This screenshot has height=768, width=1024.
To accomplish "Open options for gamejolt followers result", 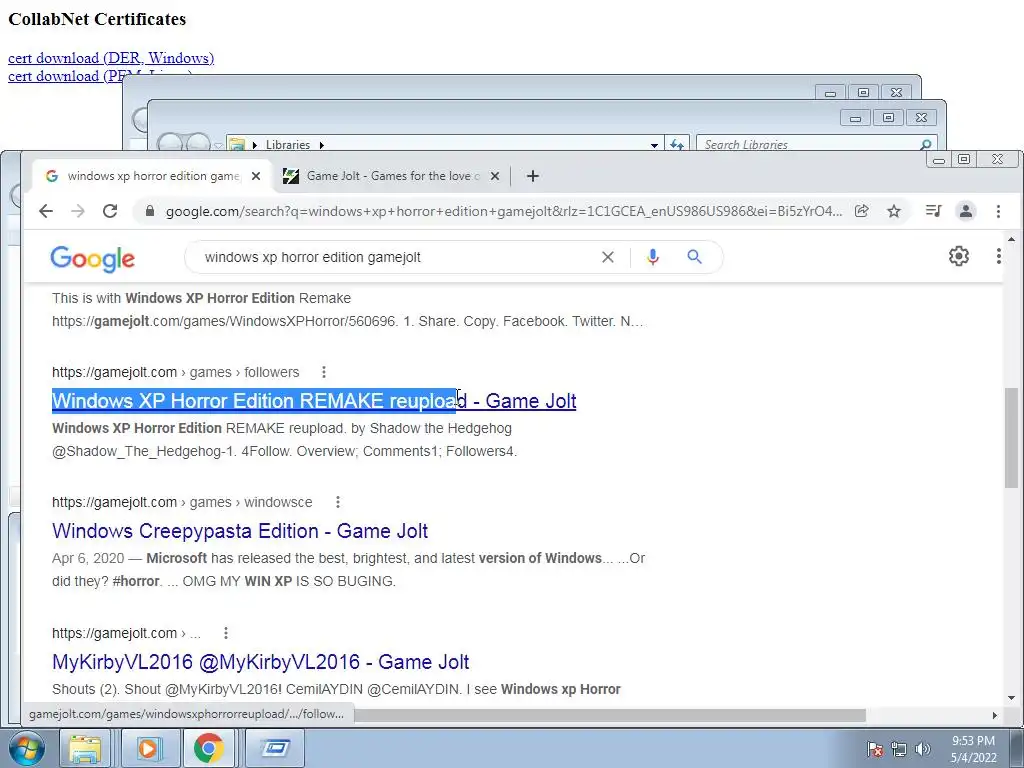I will (324, 372).
